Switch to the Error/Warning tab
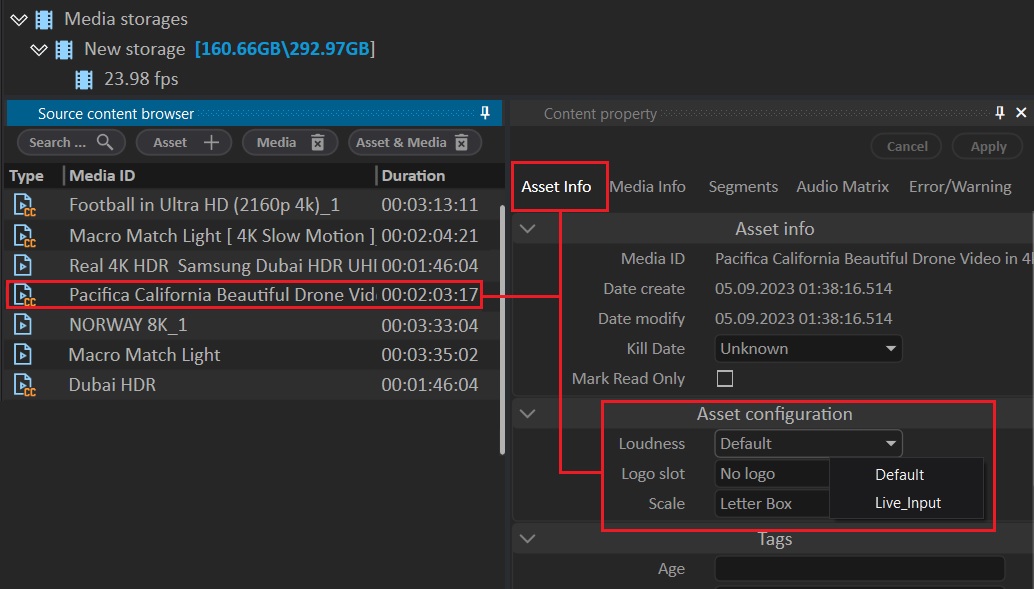 point(959,187)
